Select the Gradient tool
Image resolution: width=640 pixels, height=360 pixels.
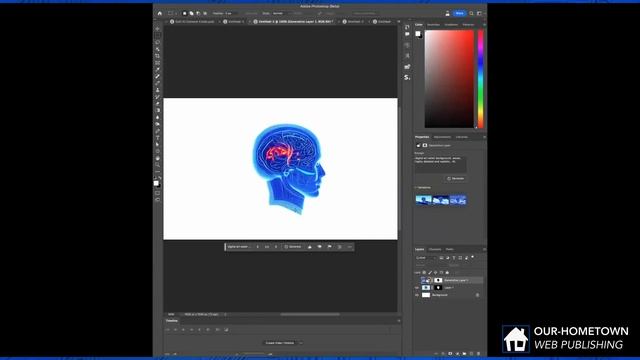[x=158, y=111]
